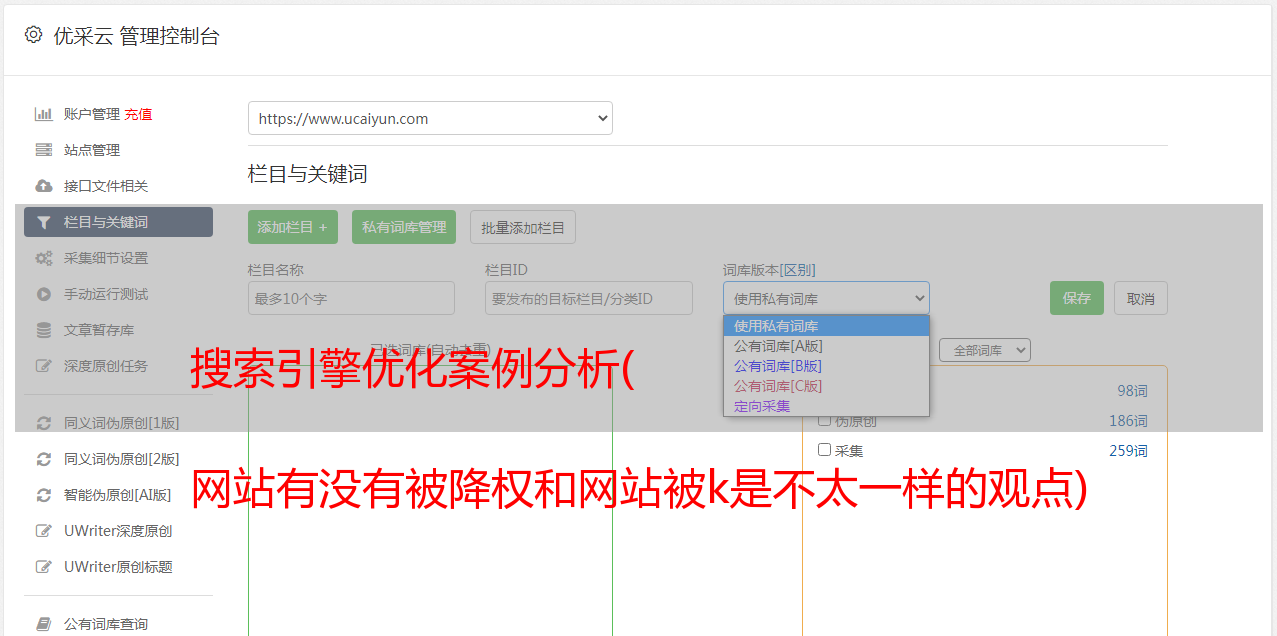
Task: Open UWriter原创标题 sidebar entry
Action: pos(118,567)
